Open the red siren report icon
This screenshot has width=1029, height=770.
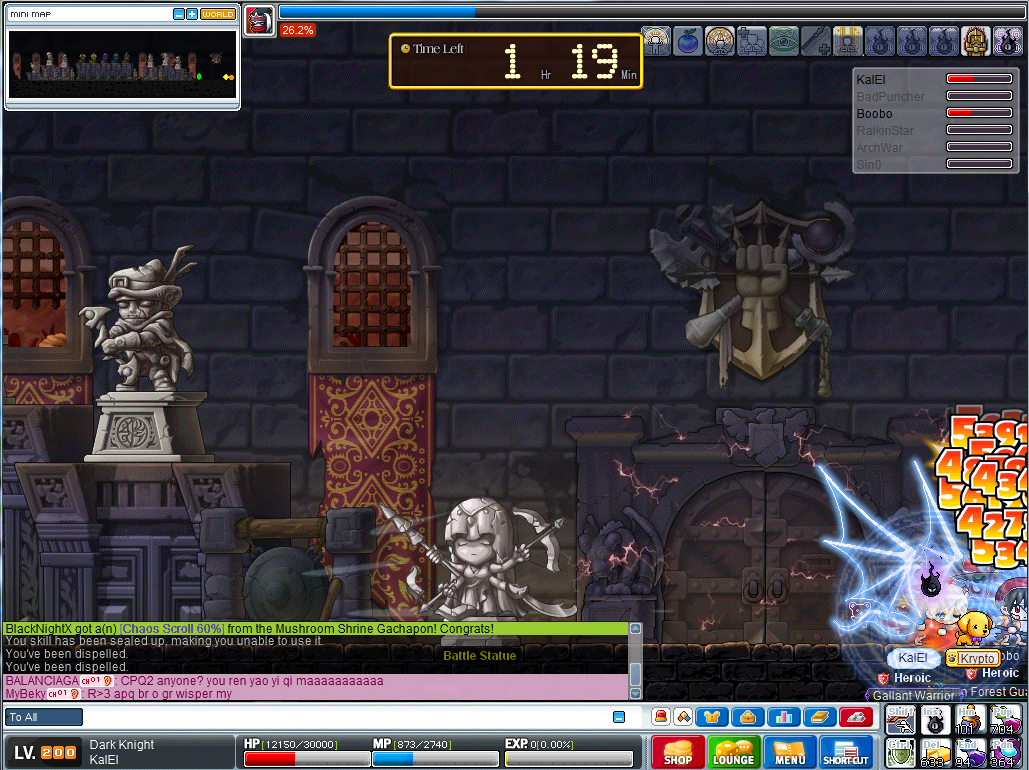661,717
